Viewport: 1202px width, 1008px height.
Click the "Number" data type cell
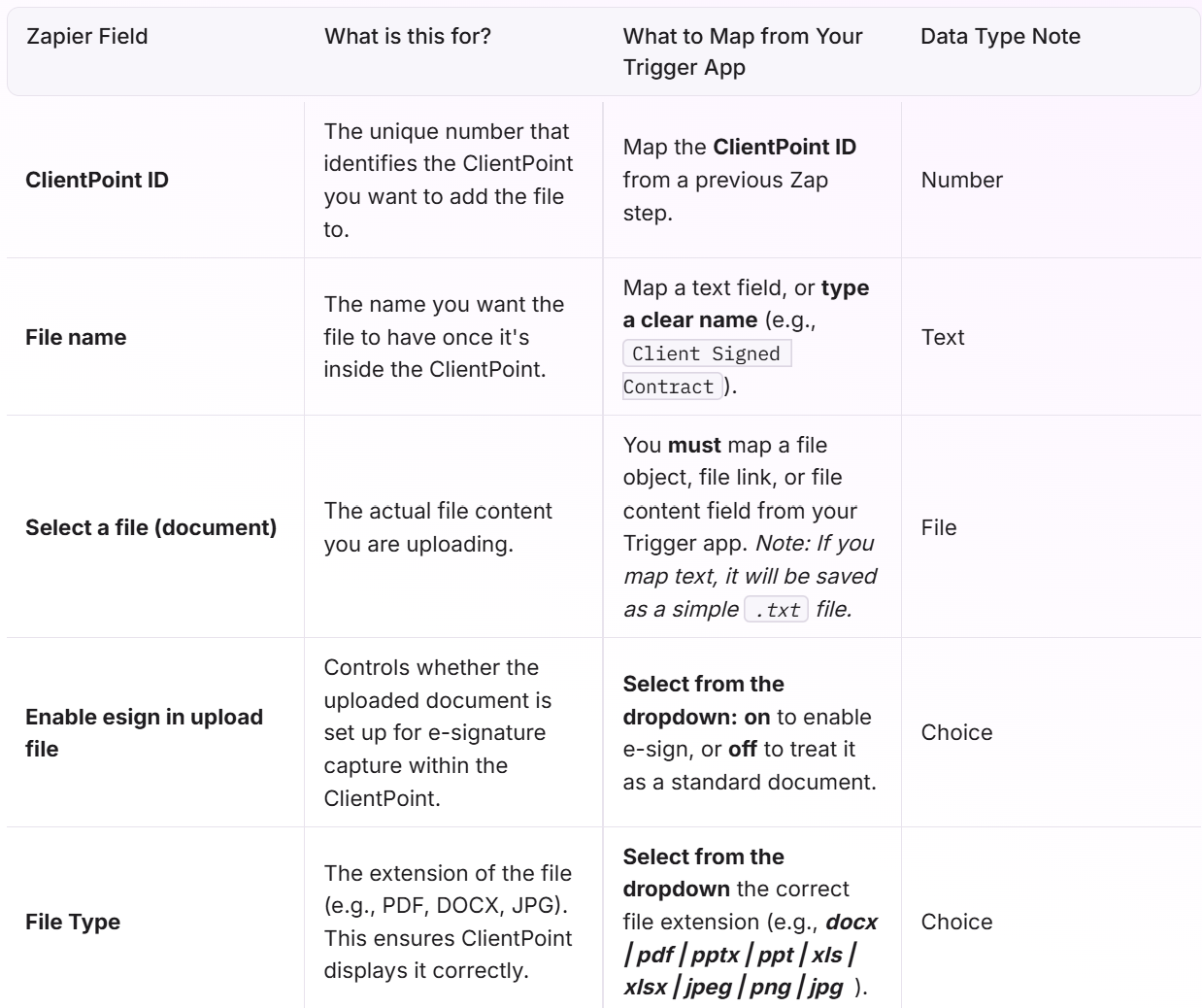(961, 180)
